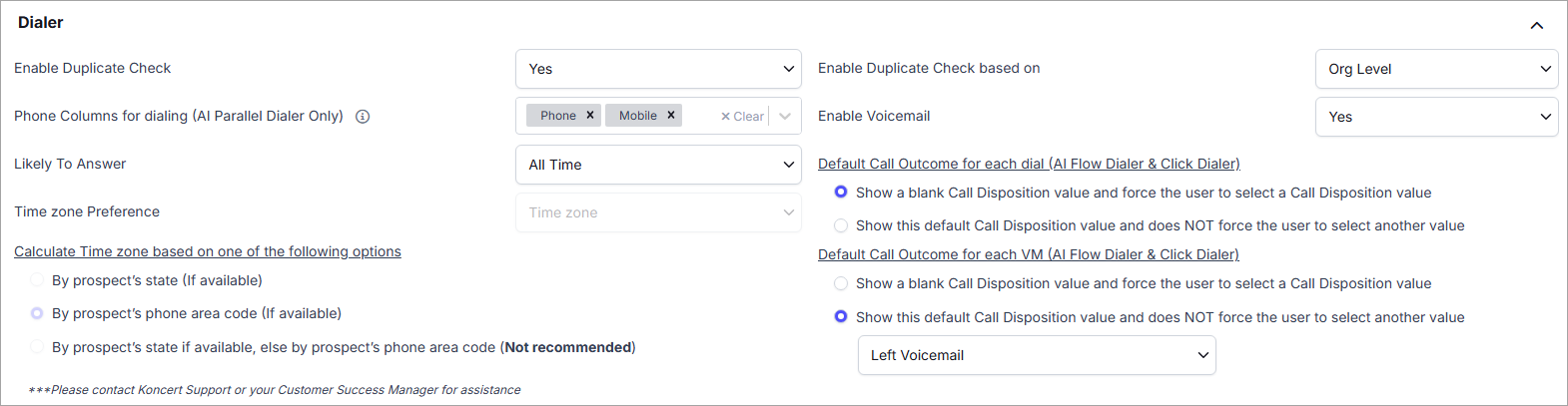Collapse the Dialer section chevron
The image size is (1568, 406).
[1536, 25]
